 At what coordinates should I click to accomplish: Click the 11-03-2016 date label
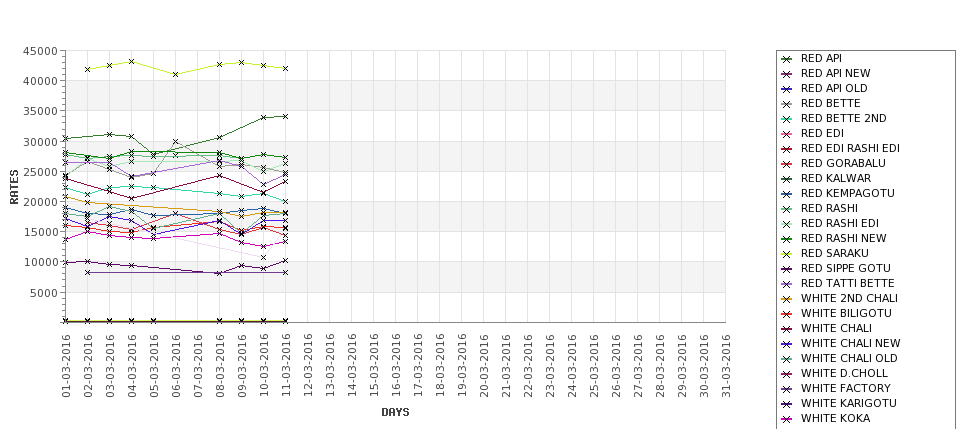286,366
